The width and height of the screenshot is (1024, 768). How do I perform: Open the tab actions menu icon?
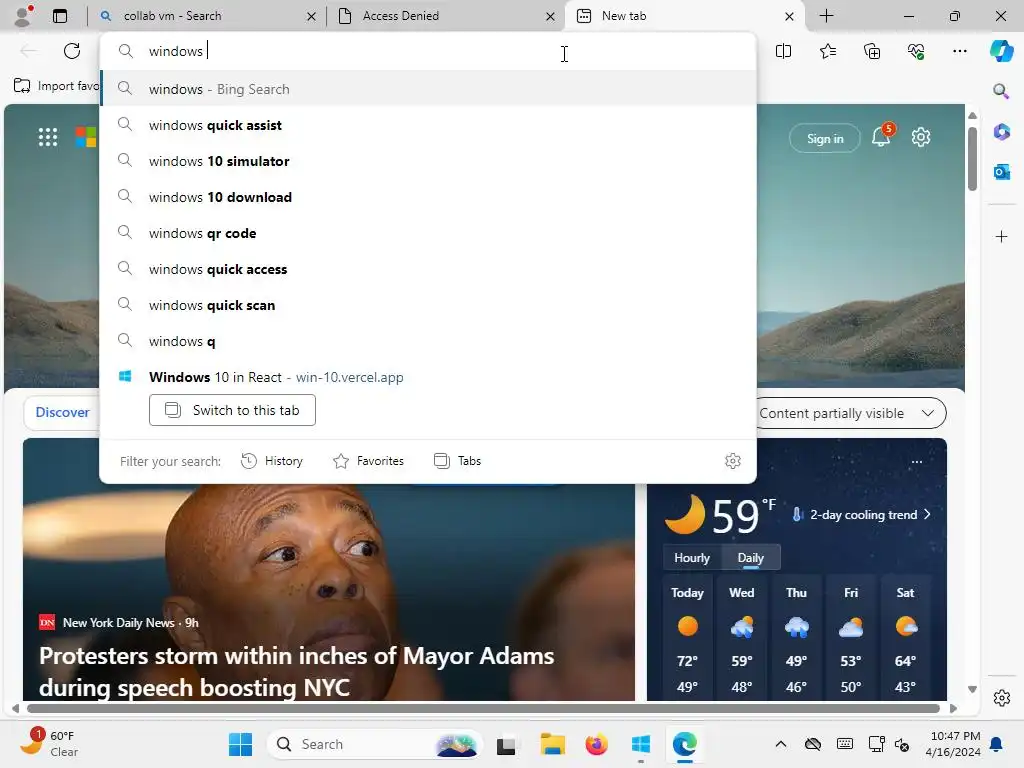[60, 16]
